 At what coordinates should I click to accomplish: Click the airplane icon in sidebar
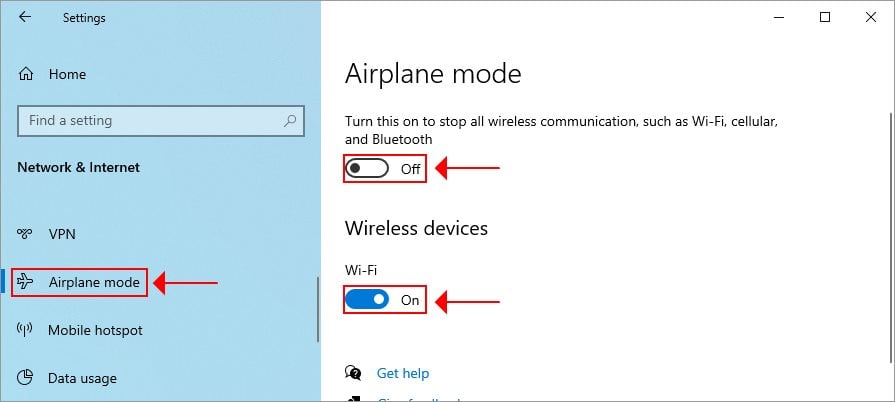tap(25, 282)
